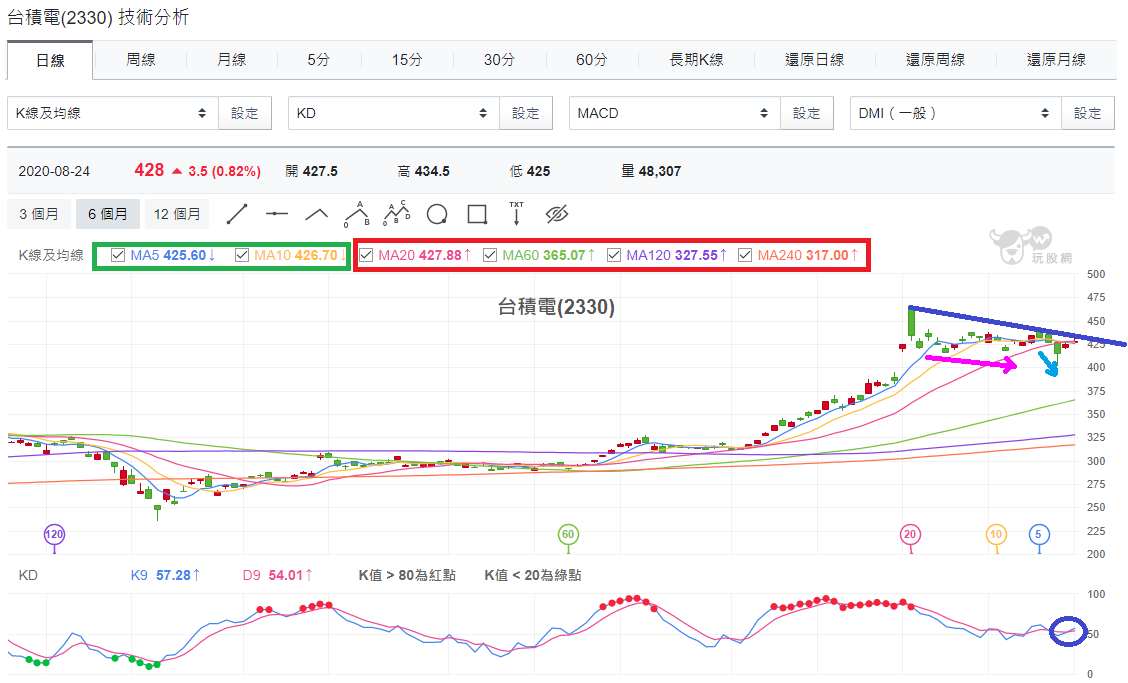This screenshot has height=683, width=1128.
Task: Select the TXT text annotation tool
Action: click(x=517, y=214)
